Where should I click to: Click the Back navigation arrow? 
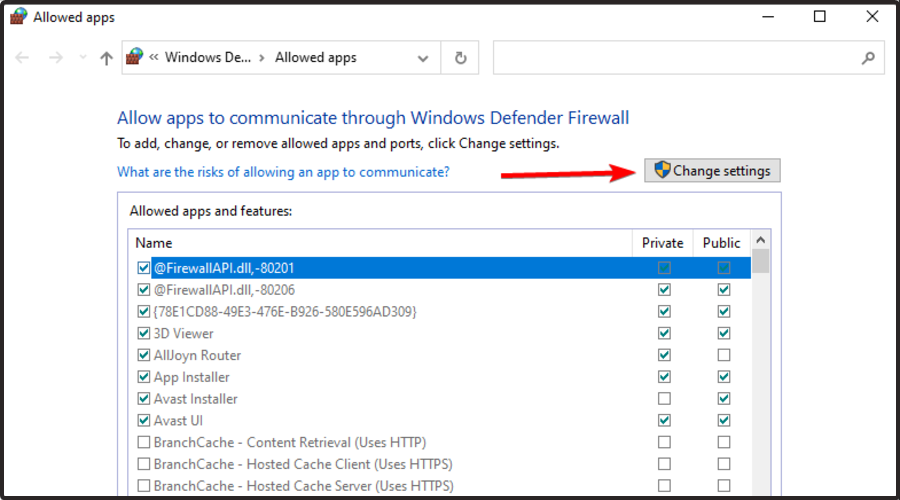coord(23,58)
